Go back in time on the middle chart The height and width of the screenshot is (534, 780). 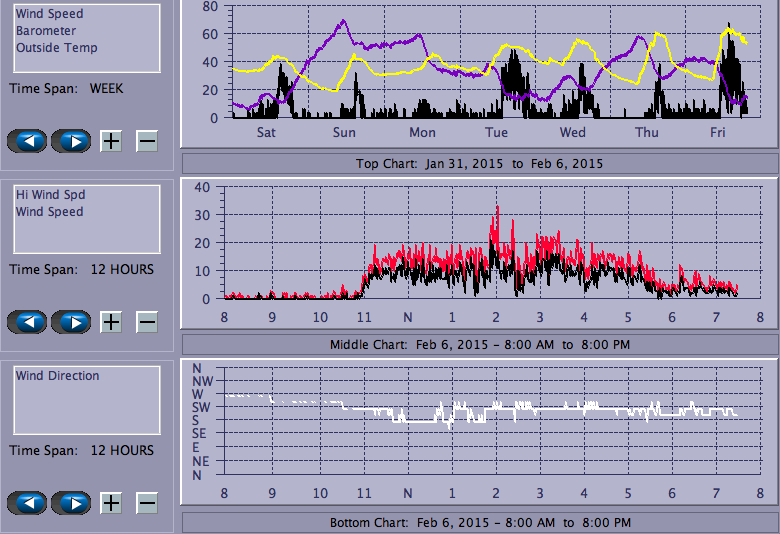28,322
